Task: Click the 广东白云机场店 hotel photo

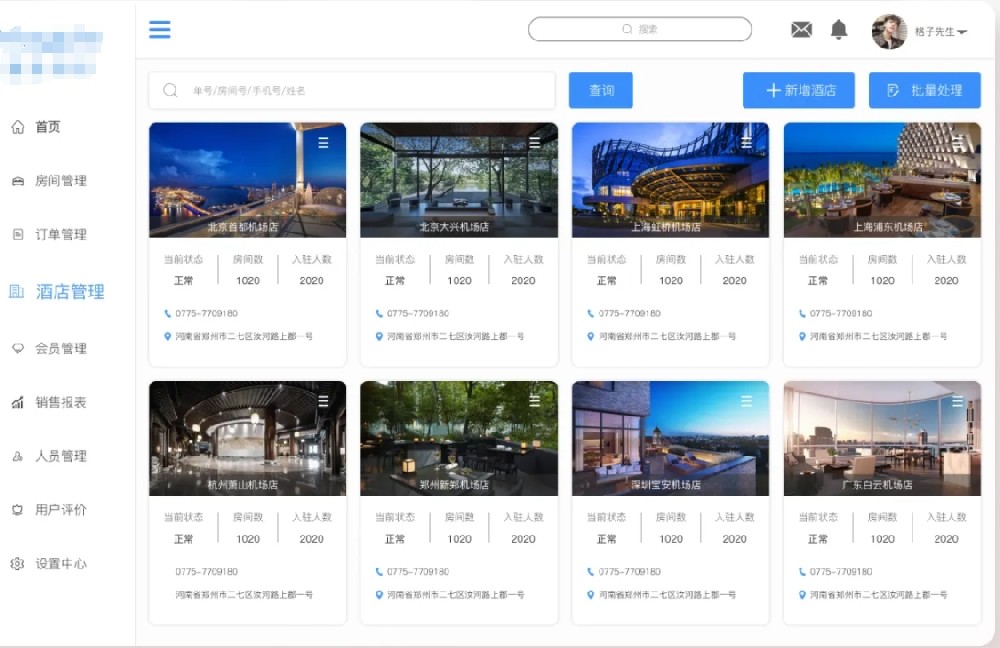Action: [882, 438]
